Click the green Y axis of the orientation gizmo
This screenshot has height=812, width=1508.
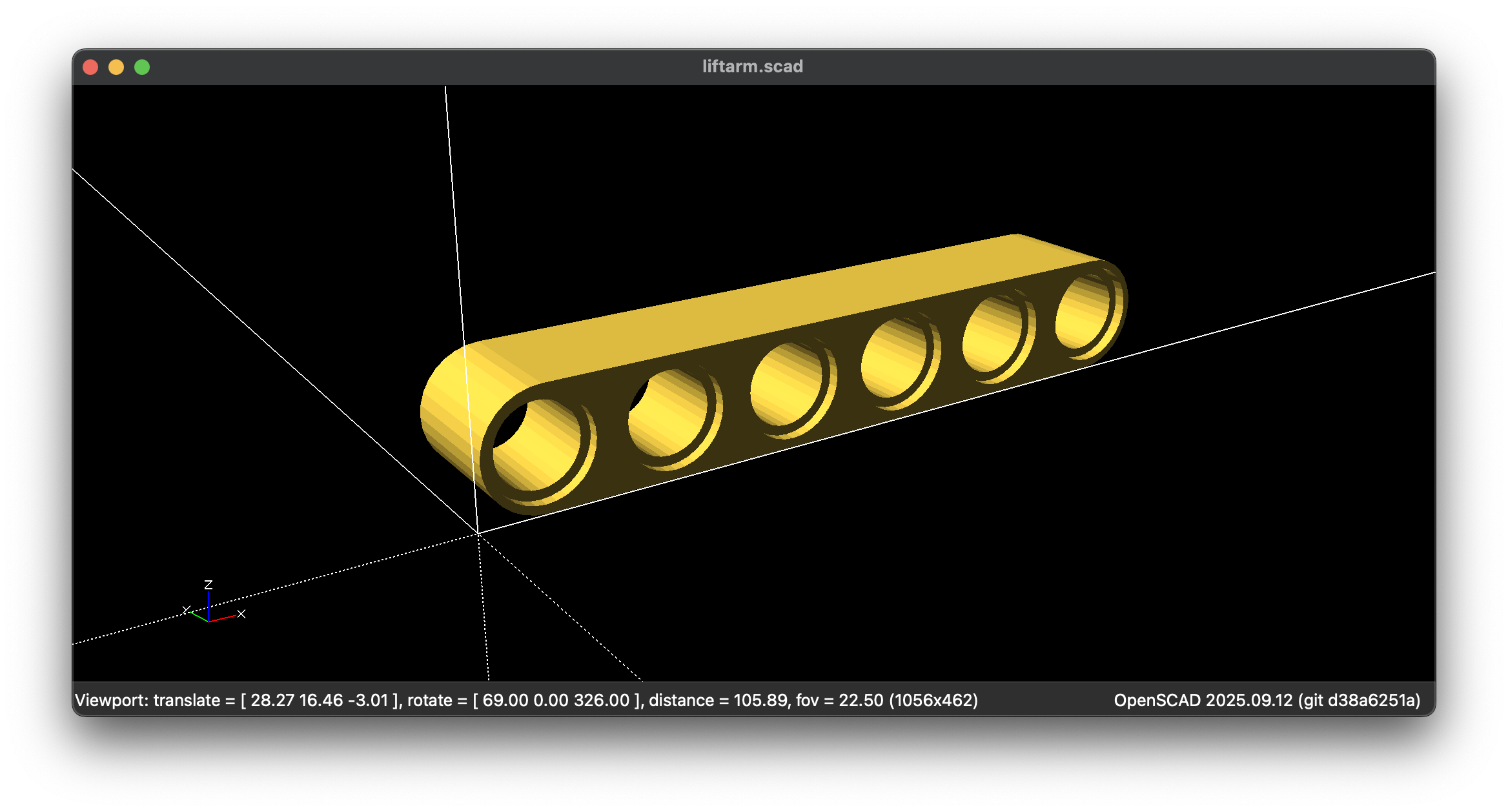click(199, 617)
